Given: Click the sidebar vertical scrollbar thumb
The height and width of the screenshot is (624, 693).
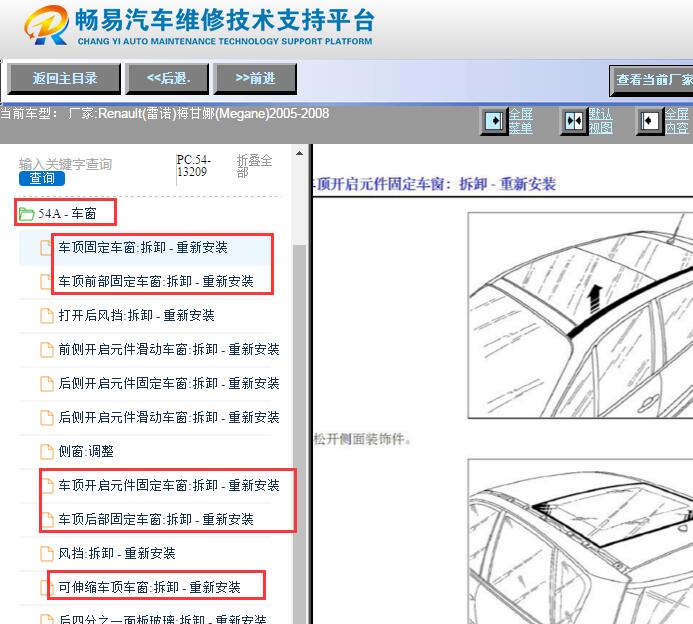Looking at the screenshot, I should pyautogui.click(x=299, y=433).
